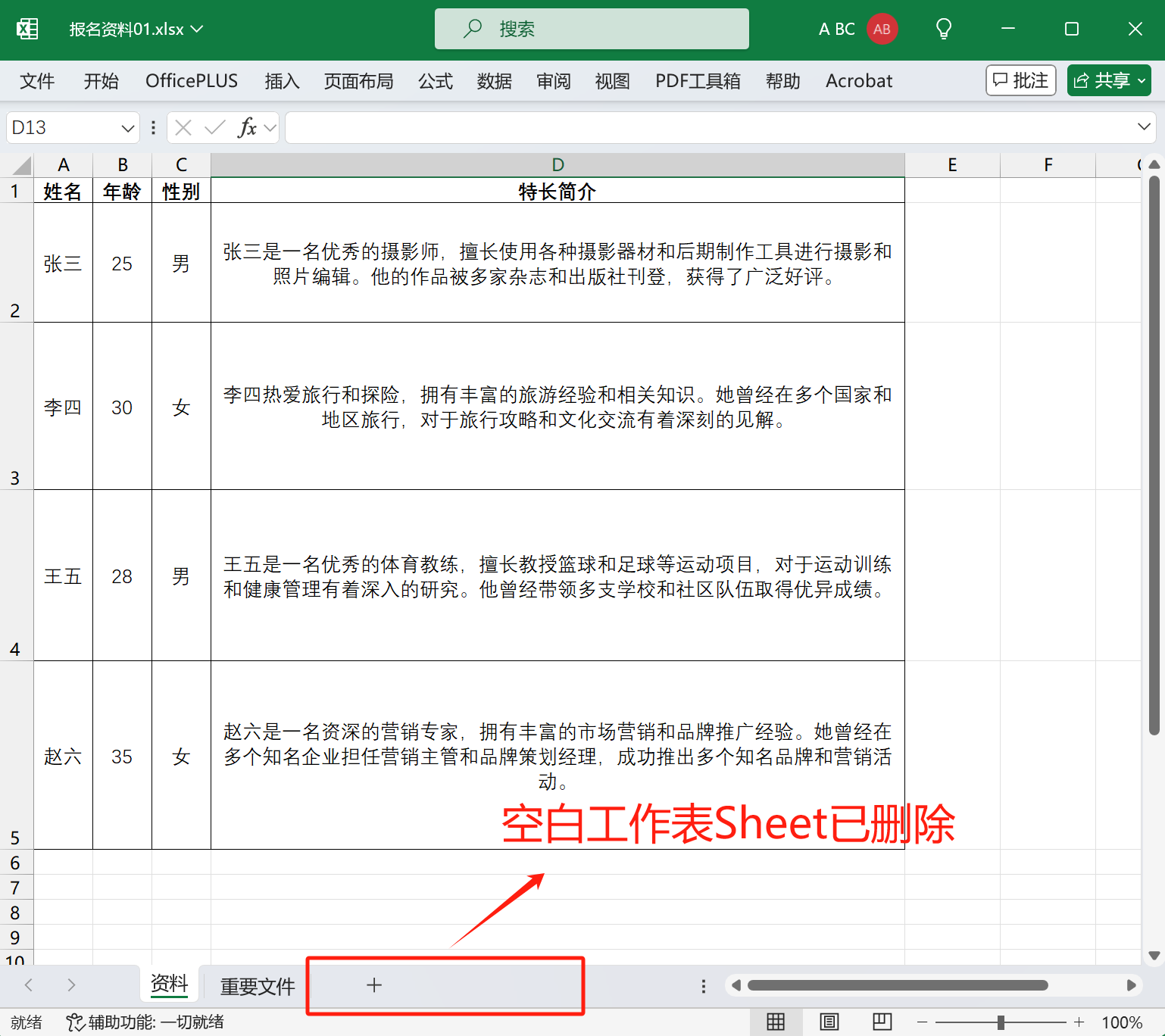Open the PDF工具箱 tab

pos(698,81)
